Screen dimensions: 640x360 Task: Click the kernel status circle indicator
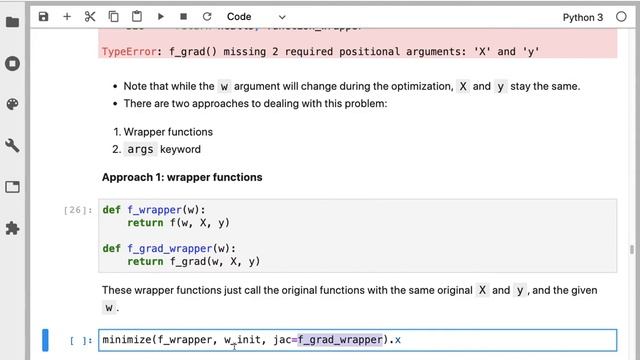[621, 17]
